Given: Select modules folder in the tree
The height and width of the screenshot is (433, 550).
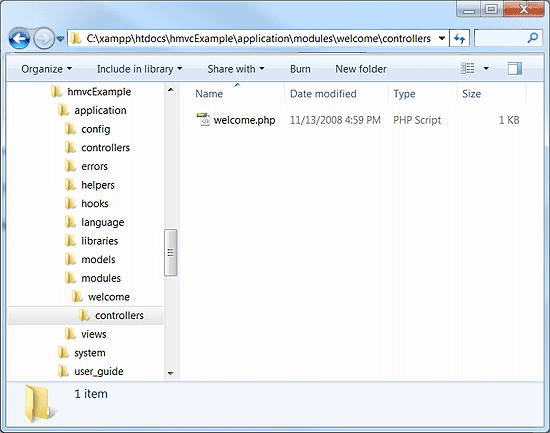Looking at the screenshot, I should click(x=101, y=278).
